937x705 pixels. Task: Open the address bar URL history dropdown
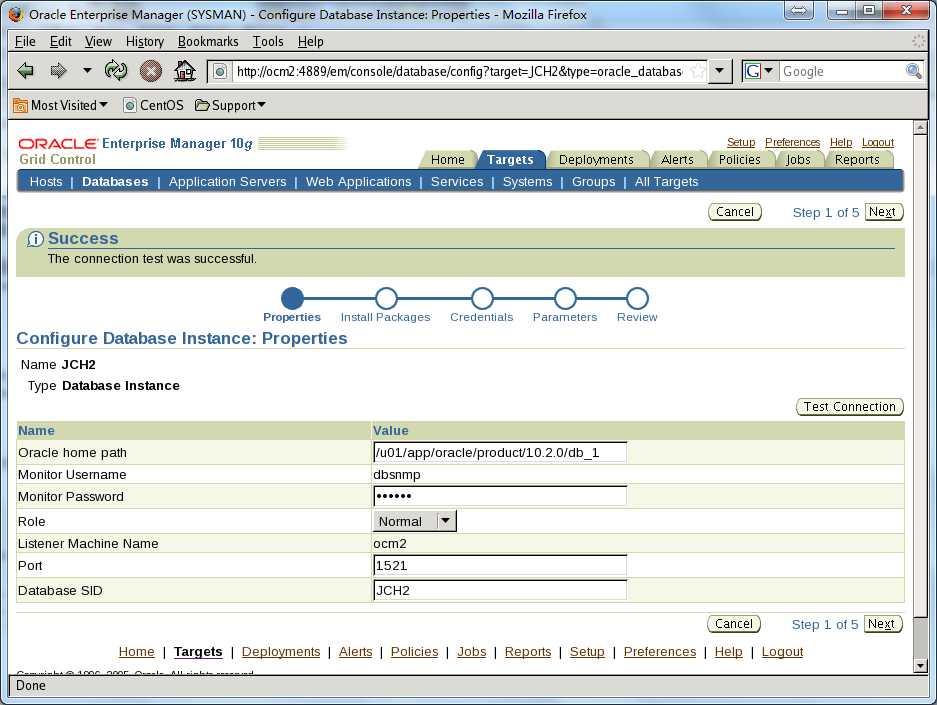coord(719,71)
